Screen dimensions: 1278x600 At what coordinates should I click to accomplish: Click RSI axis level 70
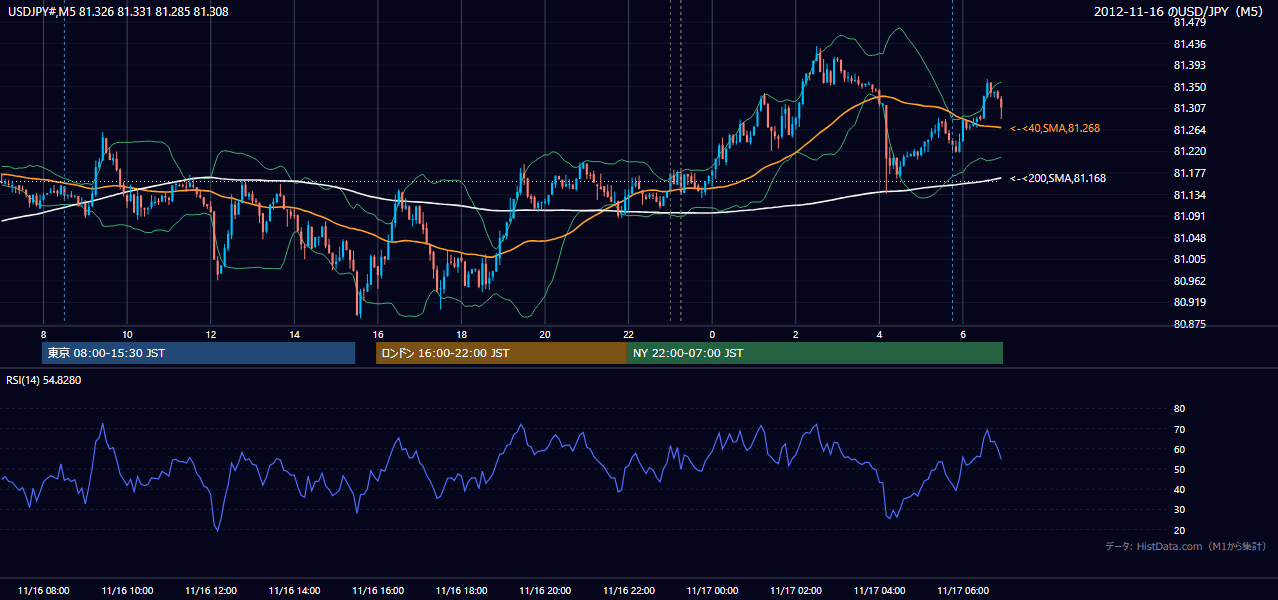tap(1180, 429)
